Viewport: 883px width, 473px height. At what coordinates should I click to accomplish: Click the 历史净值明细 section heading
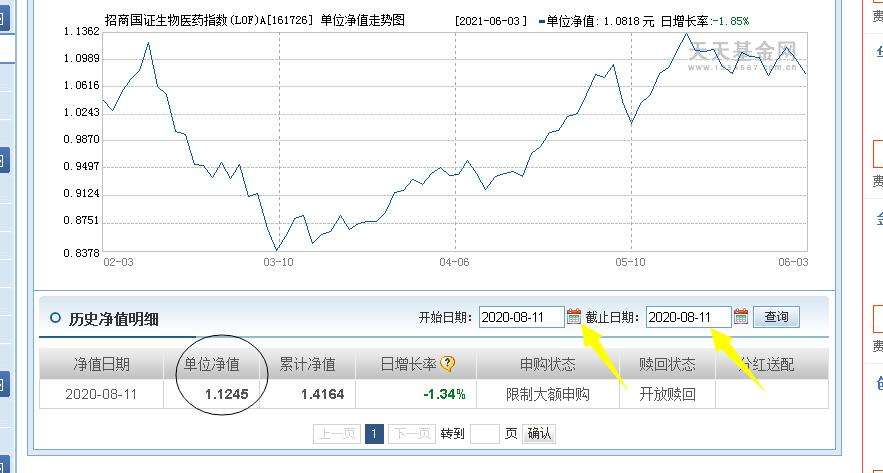(x=114, y=319)
